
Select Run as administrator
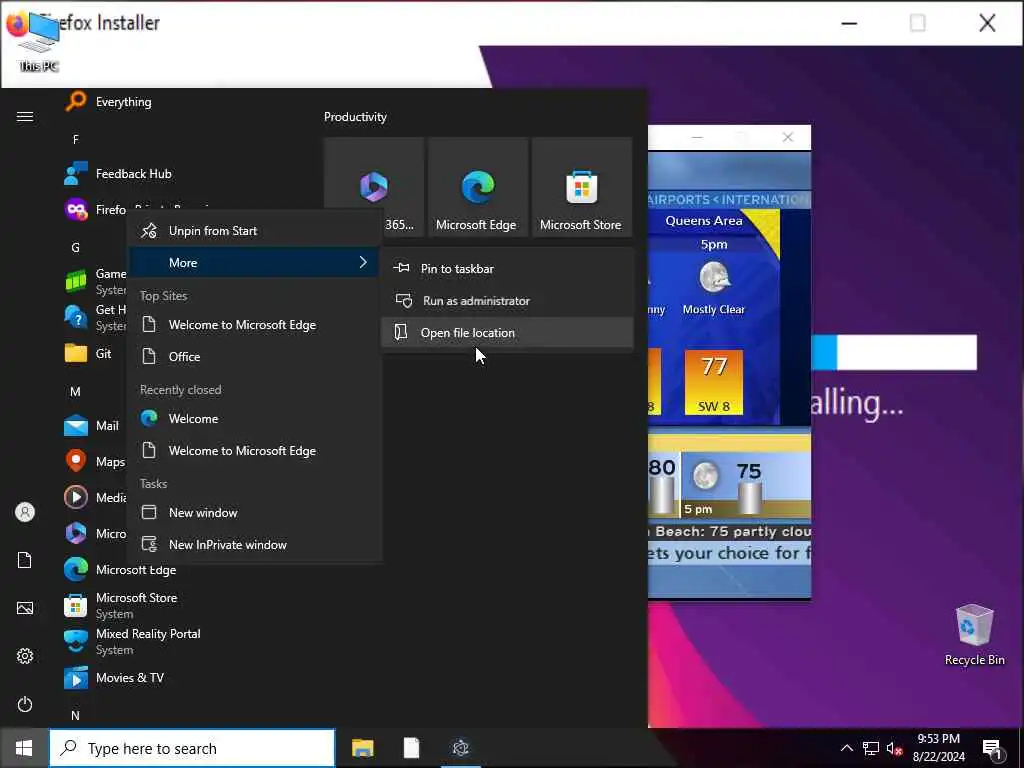click(507, 300)
